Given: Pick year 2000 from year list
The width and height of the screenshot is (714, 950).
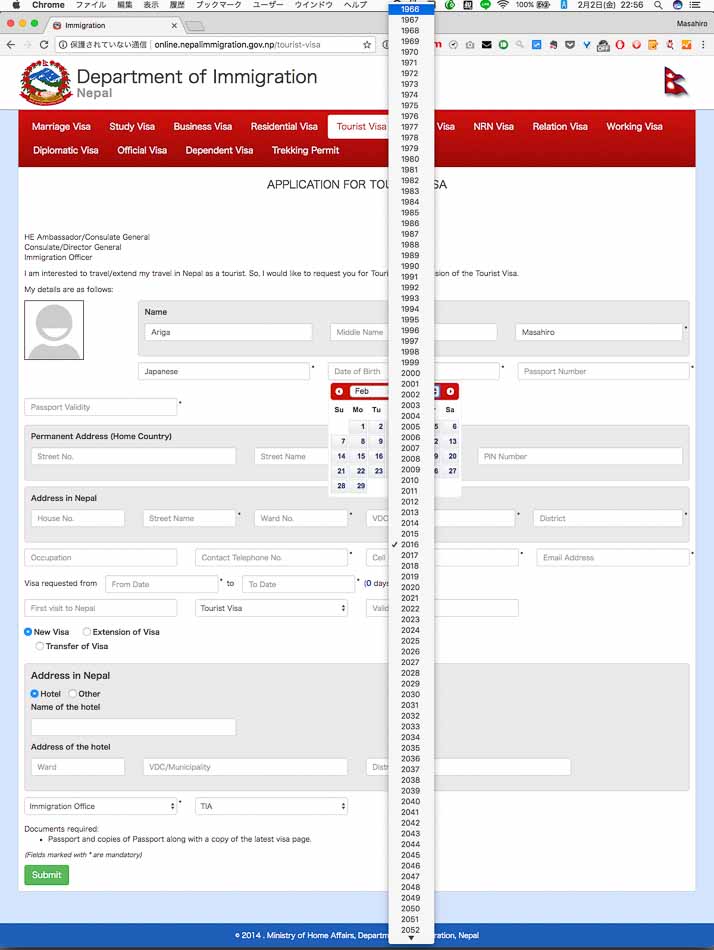Looking at the screenshot, I should click(410, 373).
